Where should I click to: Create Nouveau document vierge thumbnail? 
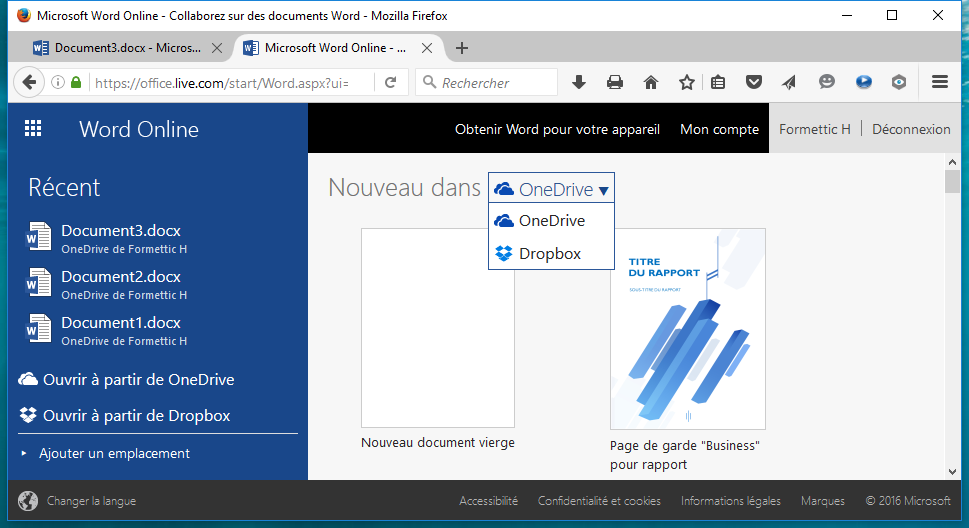tap(438, 328)
